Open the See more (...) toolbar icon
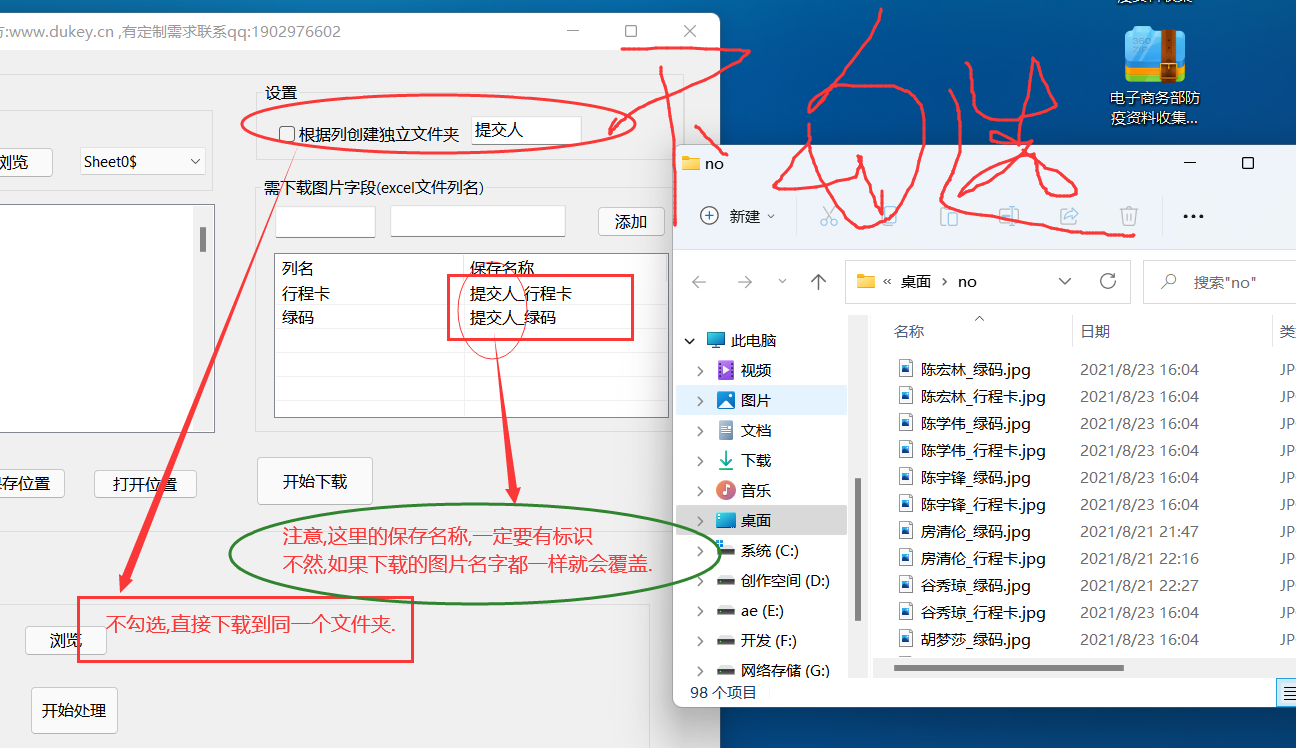 [1192, 216]
